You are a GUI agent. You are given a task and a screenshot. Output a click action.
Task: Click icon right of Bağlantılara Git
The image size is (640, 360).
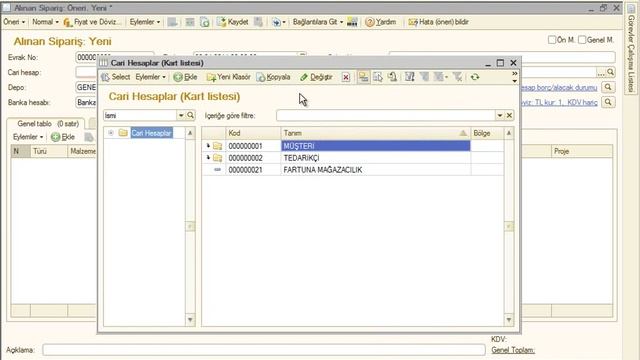352,22
